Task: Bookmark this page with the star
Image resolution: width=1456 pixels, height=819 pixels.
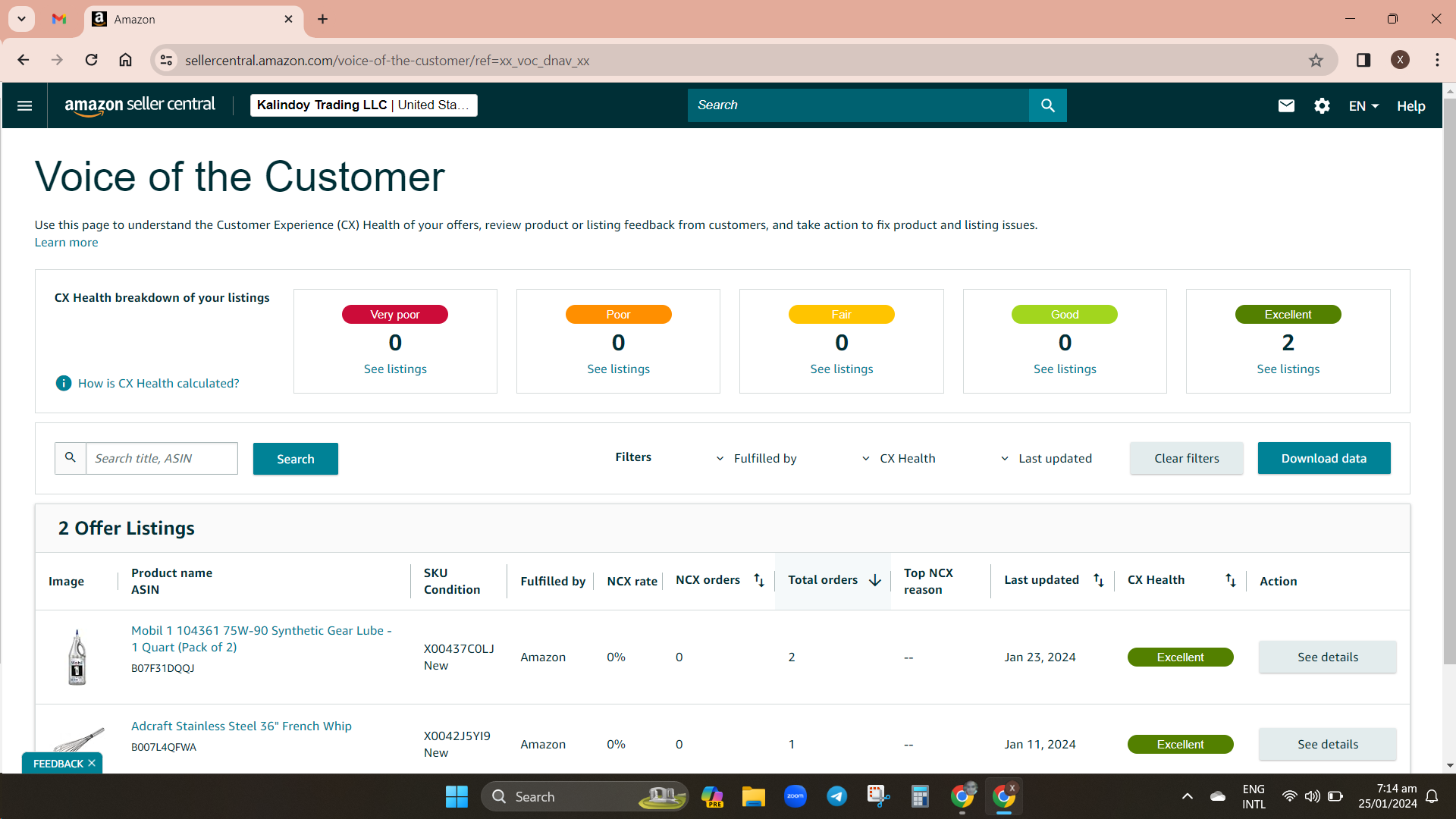Action: [x=1316, y=60]
